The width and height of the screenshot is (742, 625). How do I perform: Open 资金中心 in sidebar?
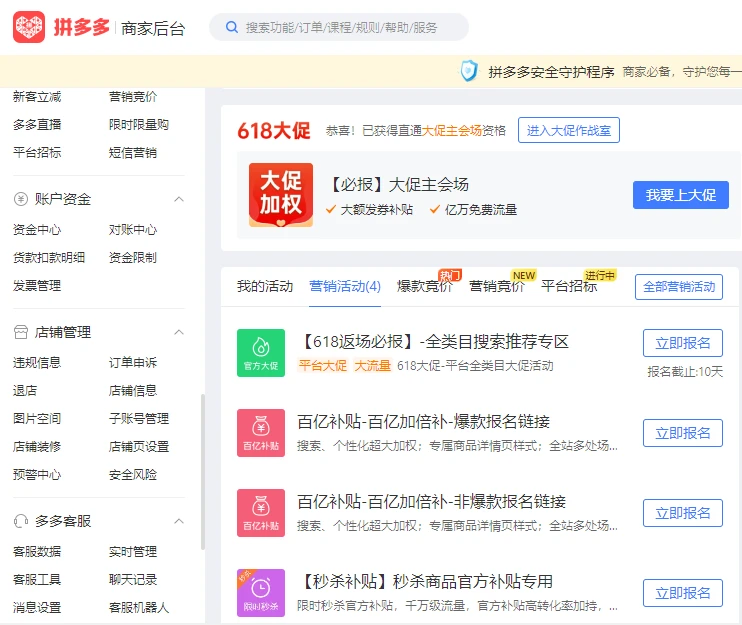37,230
